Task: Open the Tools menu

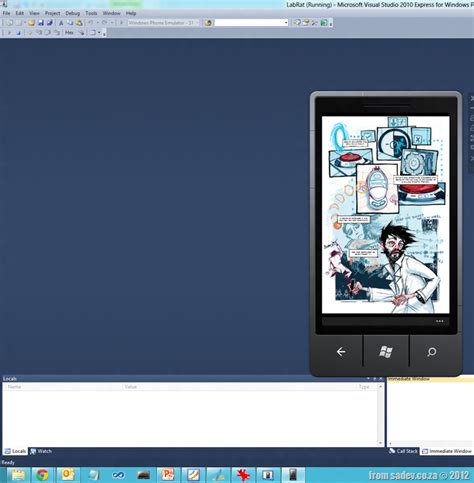Action: pyautogui.click(x=91, y=13)
